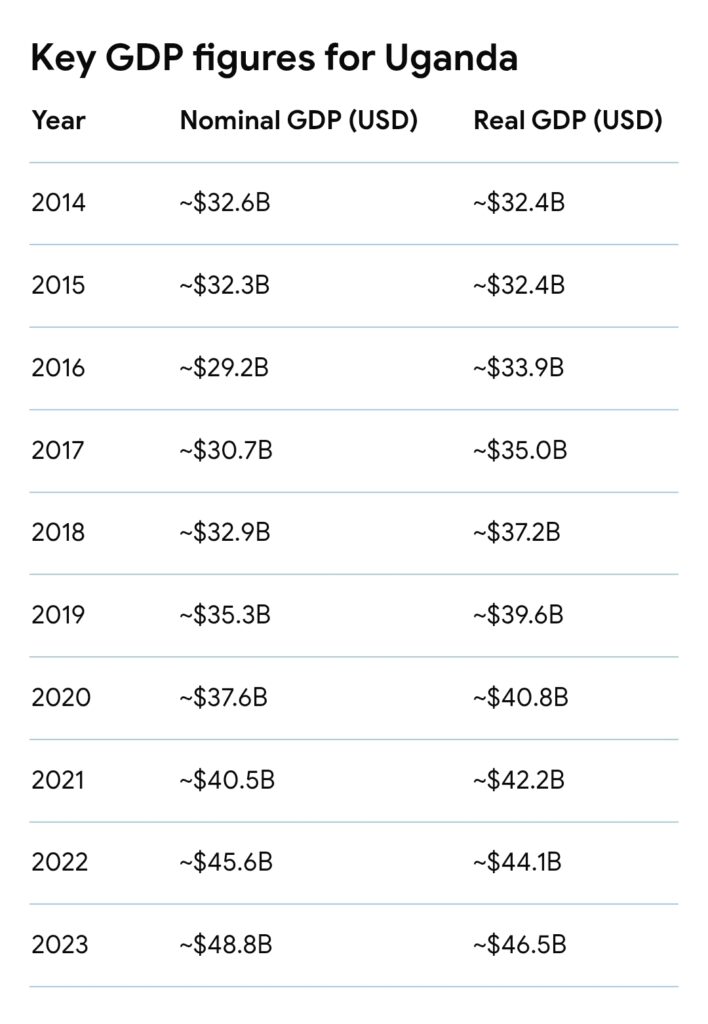
Task: Click the 2017 real GDP value ~$35.0B
Action: [x=520, y=450]
